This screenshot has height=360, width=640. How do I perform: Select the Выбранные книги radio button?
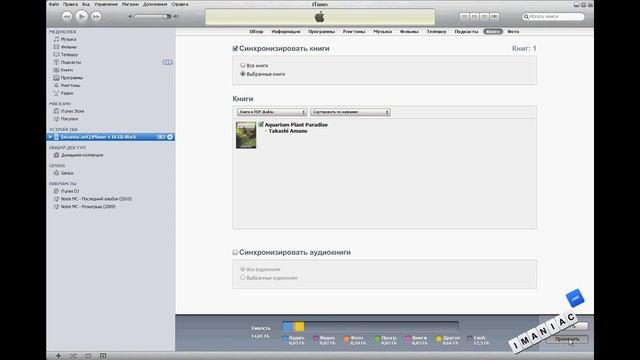click(243, 74)
